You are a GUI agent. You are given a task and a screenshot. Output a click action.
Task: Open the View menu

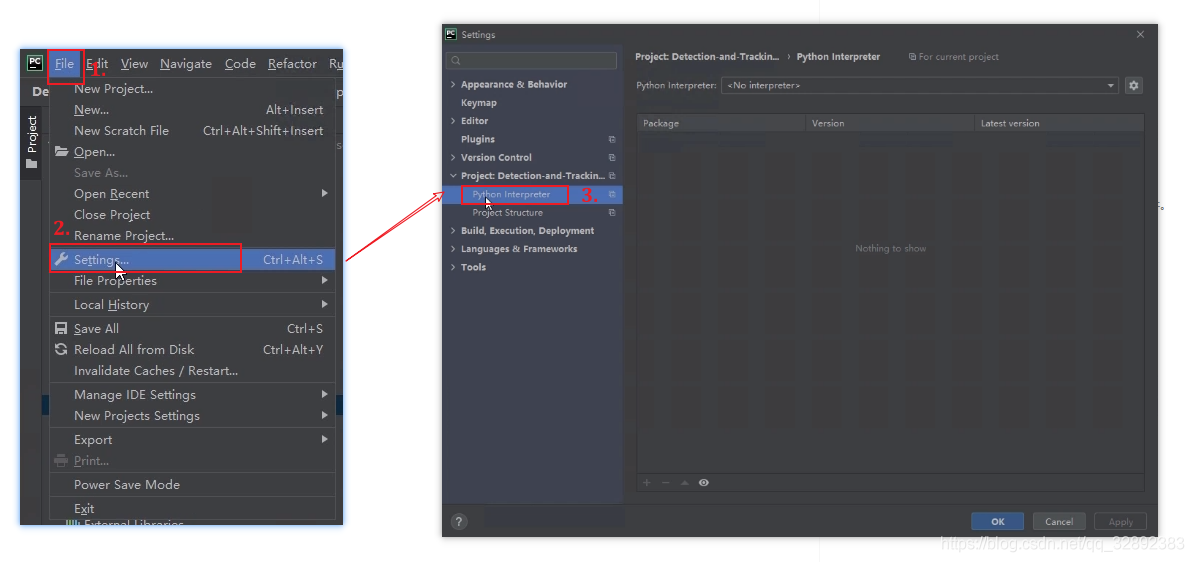tap(134, 64)
